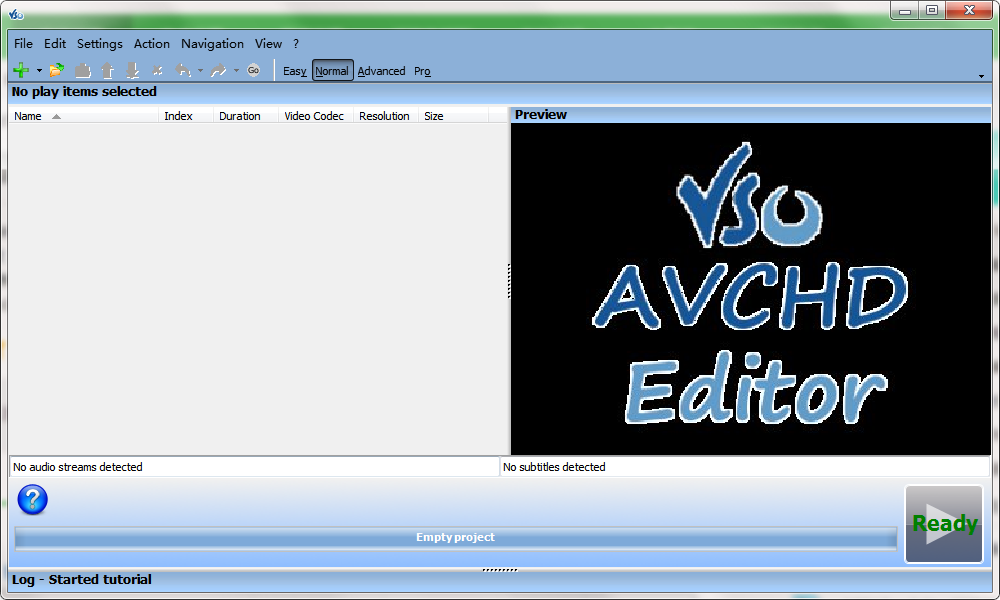Click the Index column header
This screenshot has height=600, width=1000.
point(186,116)
